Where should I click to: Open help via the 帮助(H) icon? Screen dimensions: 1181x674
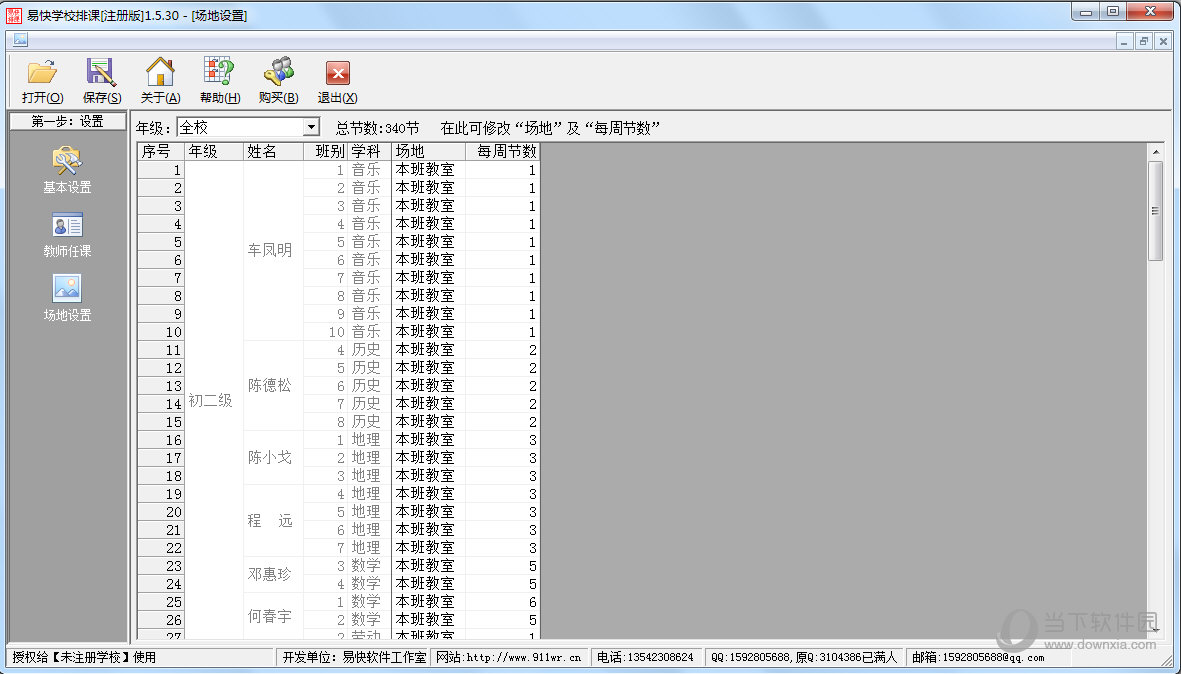point(220,81)
